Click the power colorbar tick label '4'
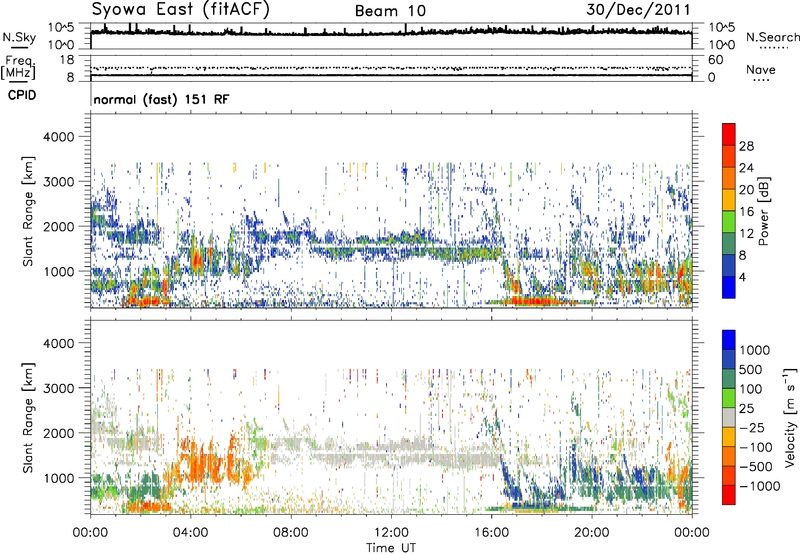The width and height of the screenshot is (800, 554). (743, 277)
